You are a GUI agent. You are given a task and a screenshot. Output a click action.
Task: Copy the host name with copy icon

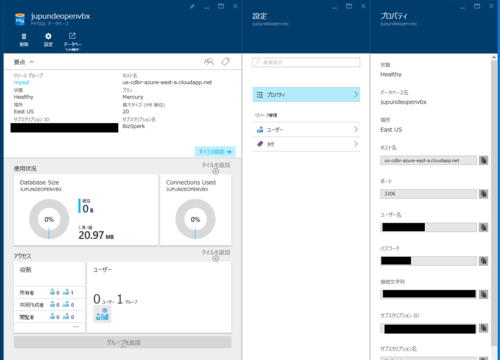point(483,160)
